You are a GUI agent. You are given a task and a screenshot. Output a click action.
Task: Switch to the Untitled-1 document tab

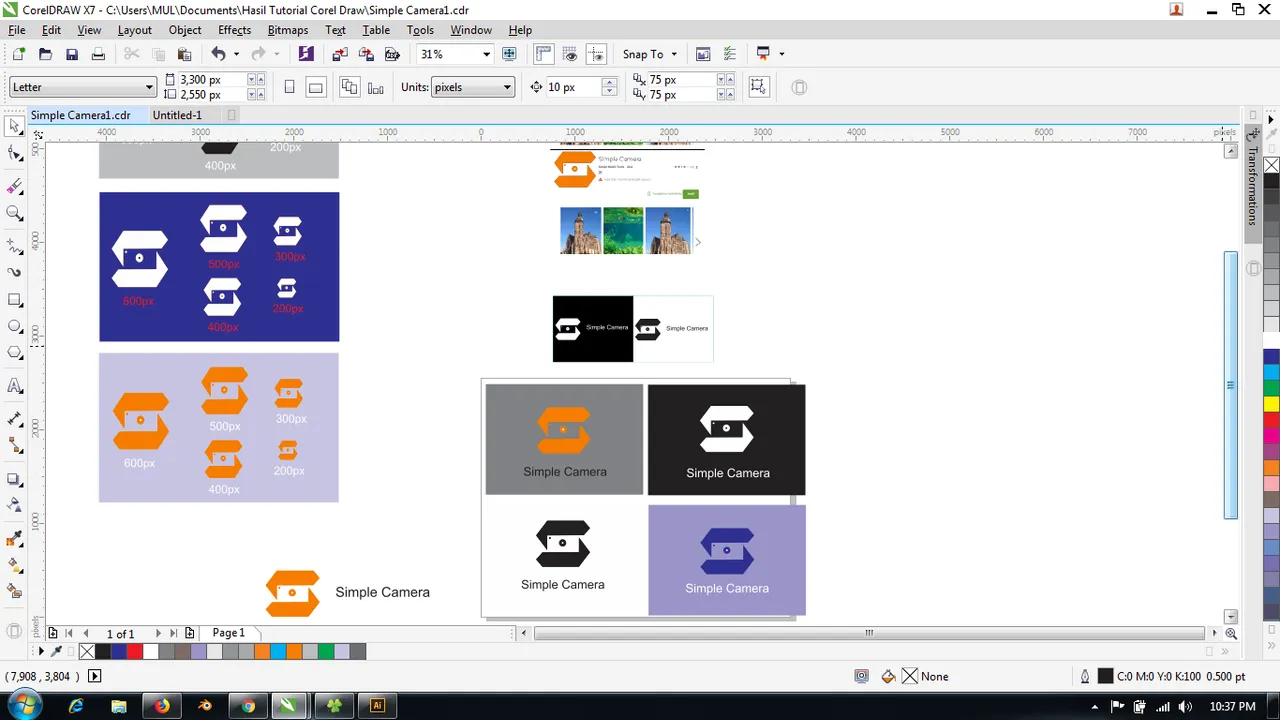pos(177,115)
